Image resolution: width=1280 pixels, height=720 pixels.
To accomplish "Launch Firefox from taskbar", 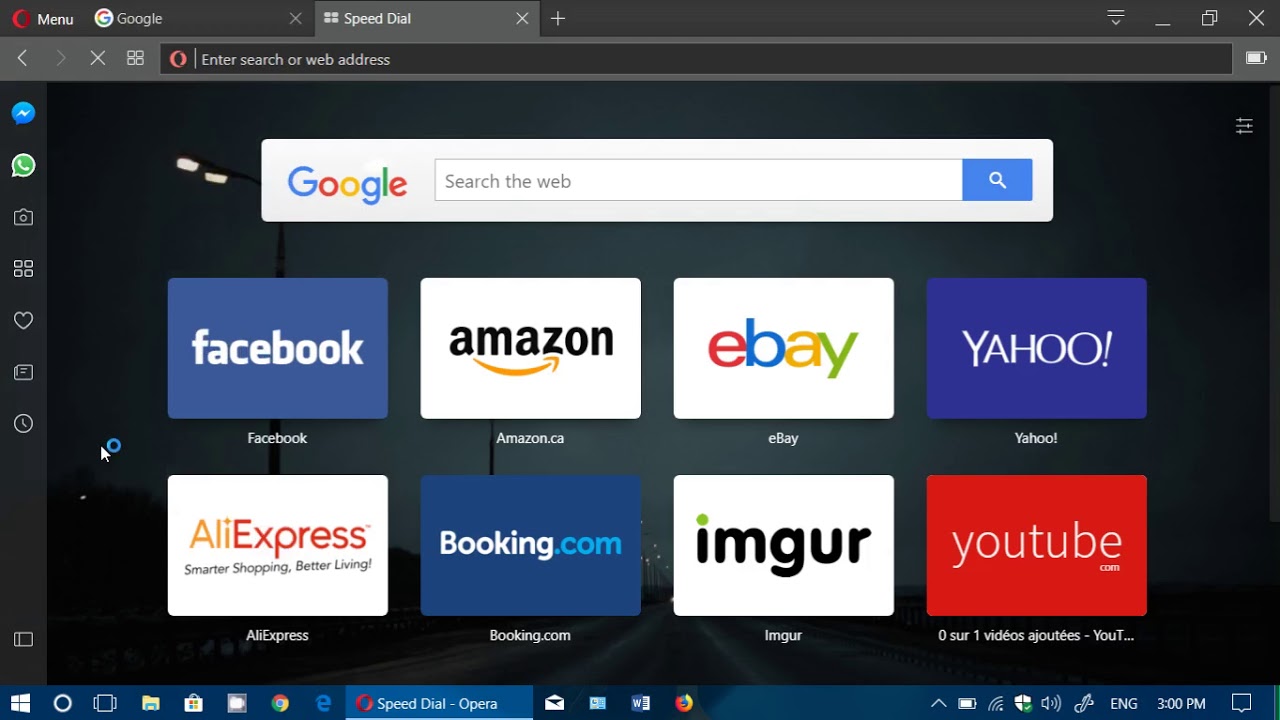I will (684, 703).
